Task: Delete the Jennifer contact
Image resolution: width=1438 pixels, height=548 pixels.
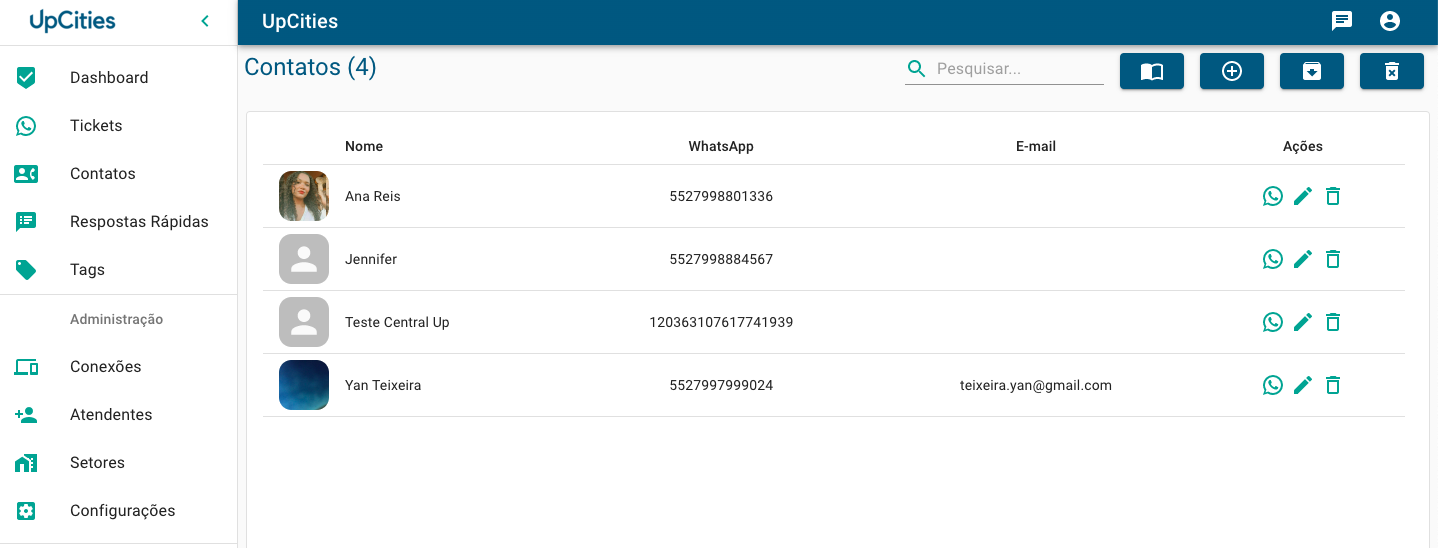Action: tap(1333, 259)
